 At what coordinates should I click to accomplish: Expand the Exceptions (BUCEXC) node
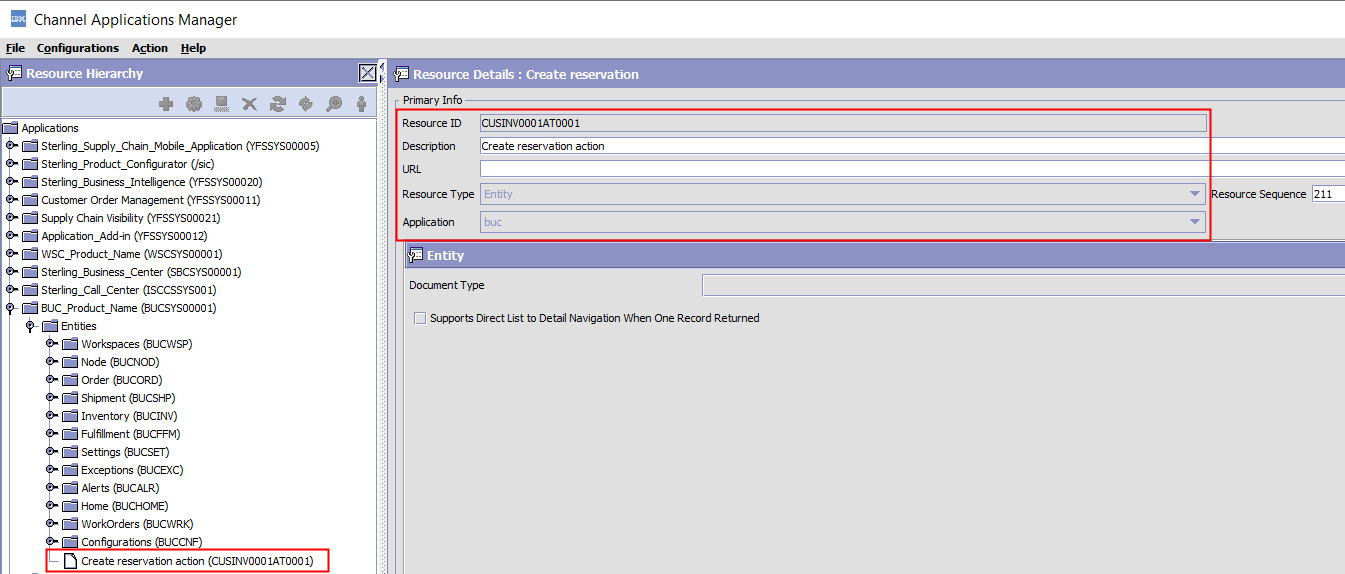[x=51, y=470]
